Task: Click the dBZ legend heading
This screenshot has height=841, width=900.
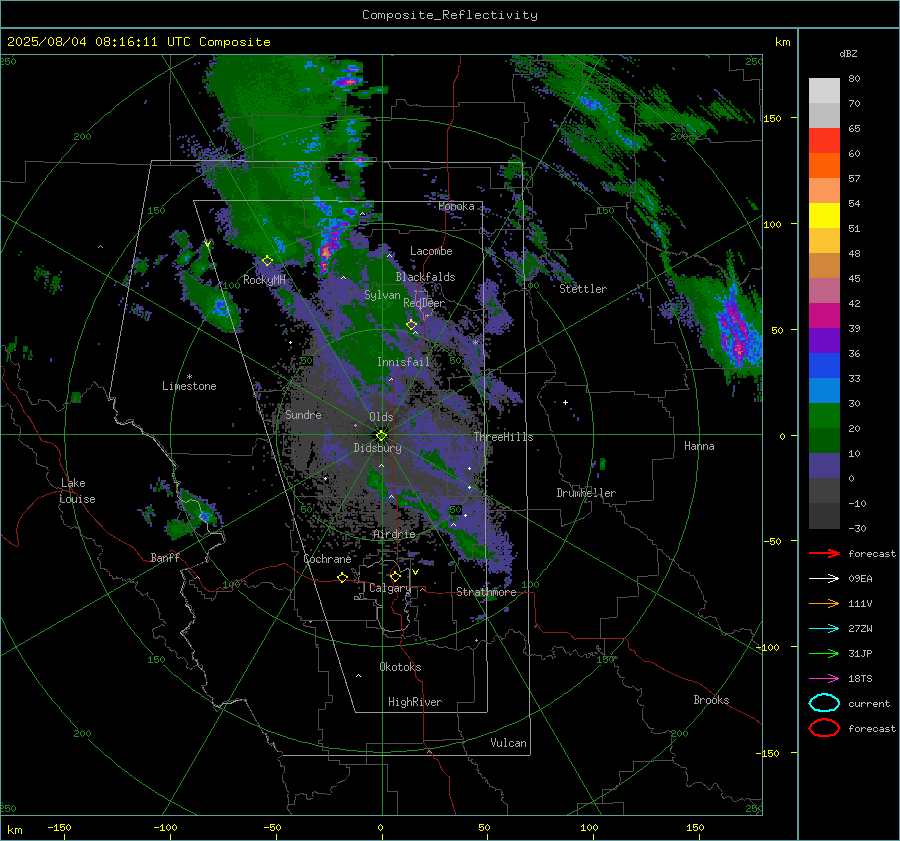Action: [x=848, y=54]
